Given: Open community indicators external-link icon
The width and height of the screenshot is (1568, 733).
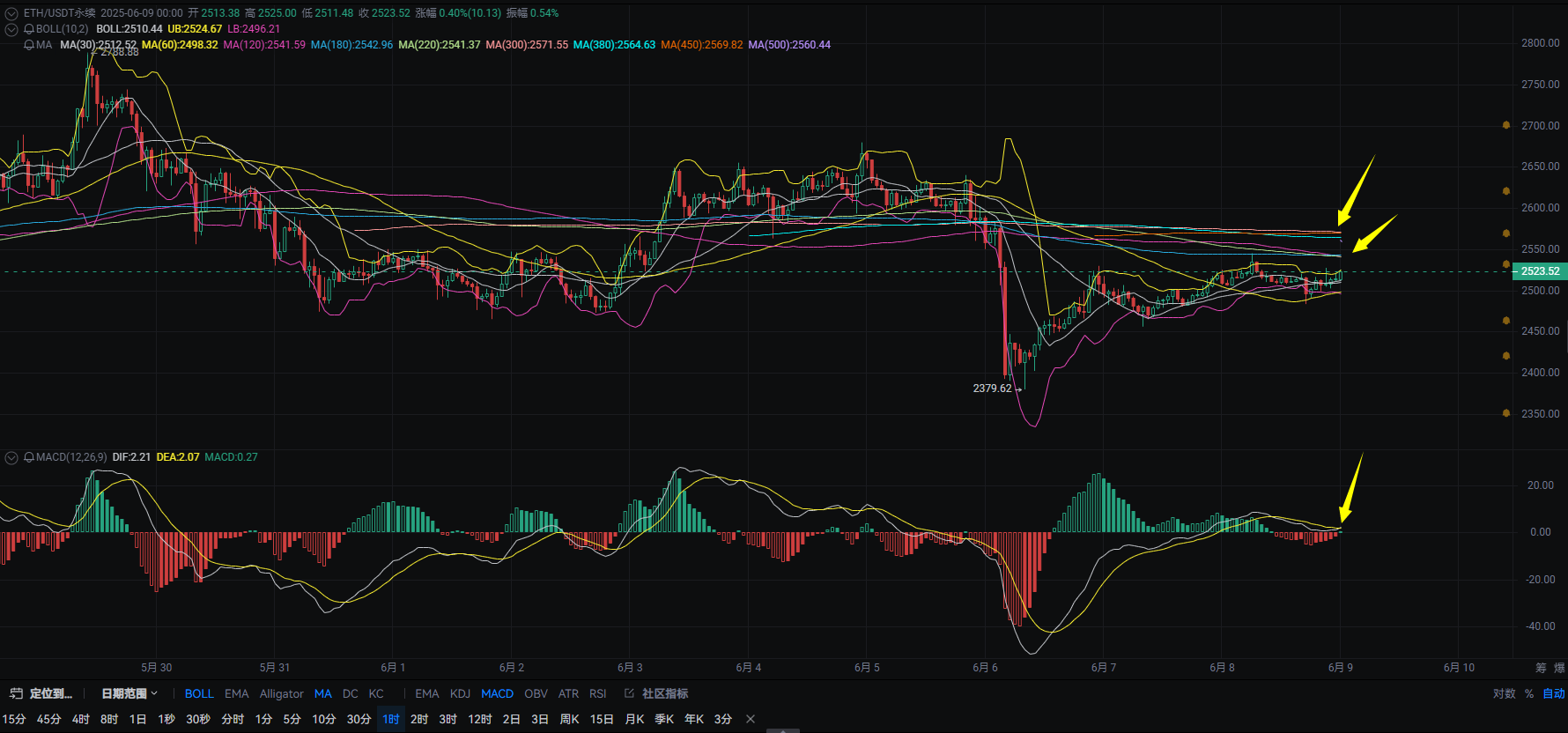Looking at the screenshot, I should tap(629, 693).
